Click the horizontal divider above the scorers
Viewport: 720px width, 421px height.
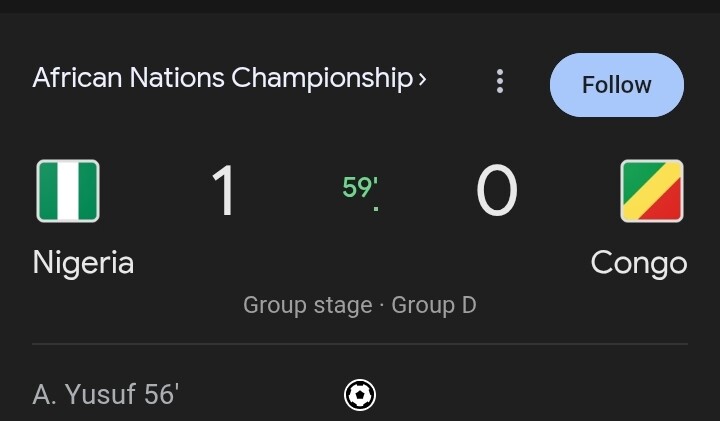(360, 343)
